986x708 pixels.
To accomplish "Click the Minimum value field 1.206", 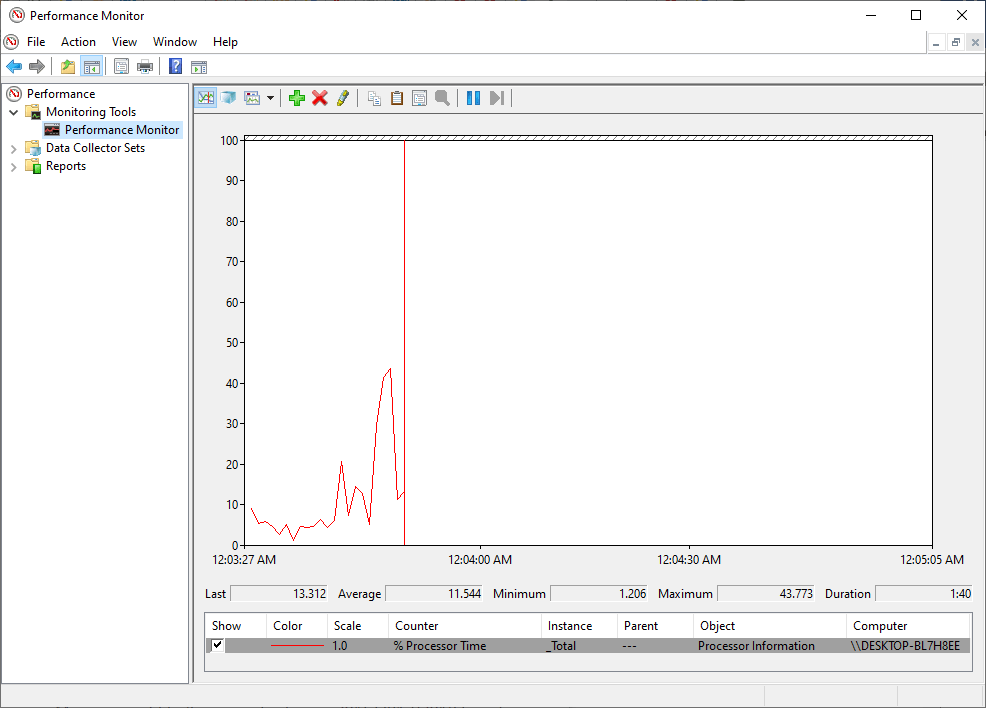I will pyautogui.click(x=599, y=594).
